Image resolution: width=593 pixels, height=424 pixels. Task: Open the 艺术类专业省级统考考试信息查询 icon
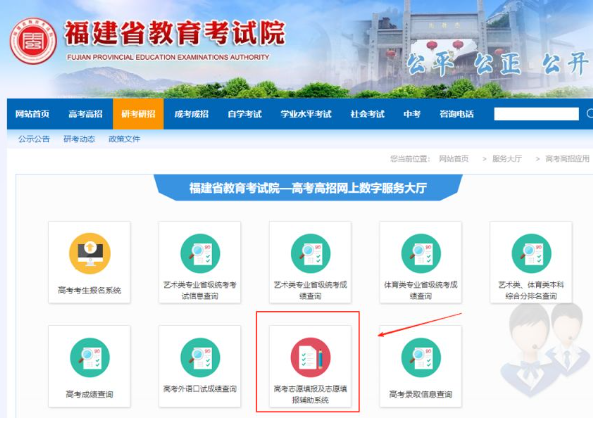pos(200,253)
